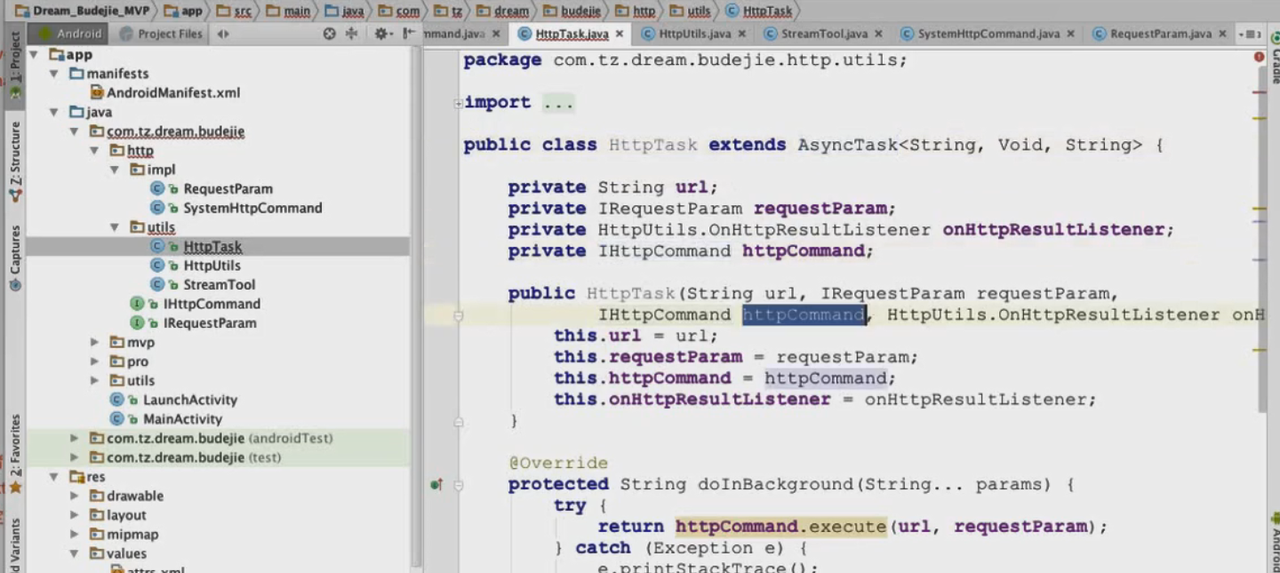
Task: Close the HttpTask.java tab
Action: [620, 34]
